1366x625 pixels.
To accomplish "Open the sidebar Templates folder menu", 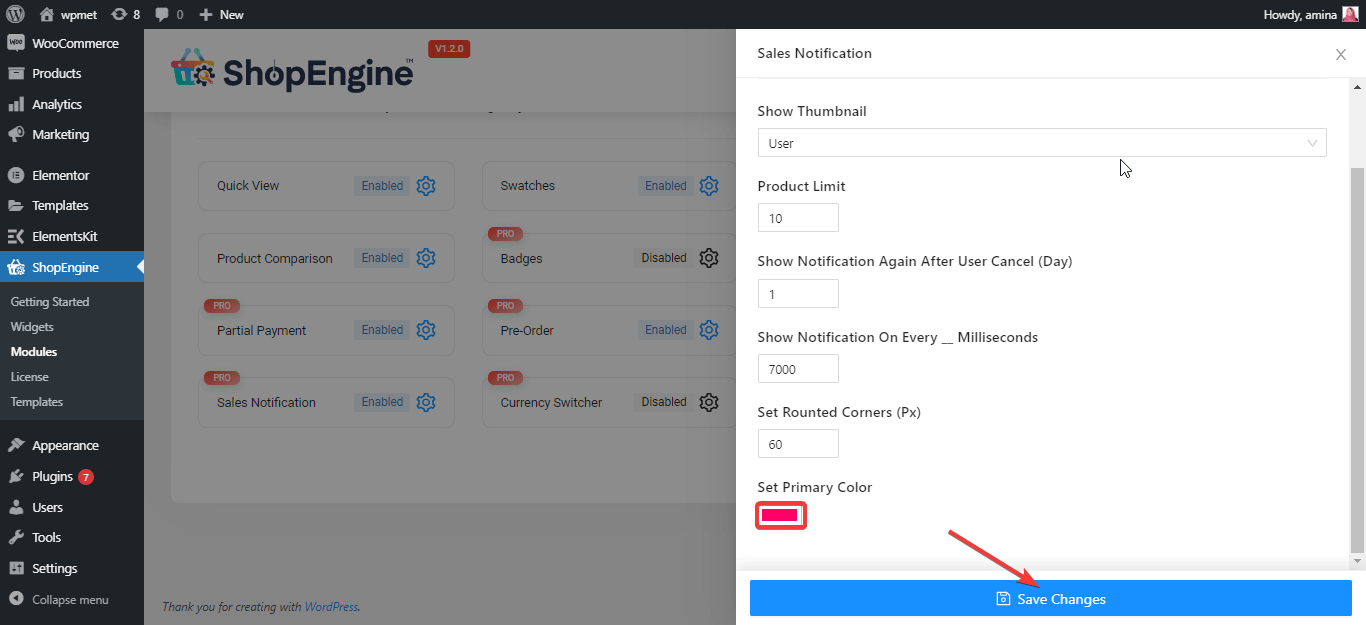I will [72, 205].
